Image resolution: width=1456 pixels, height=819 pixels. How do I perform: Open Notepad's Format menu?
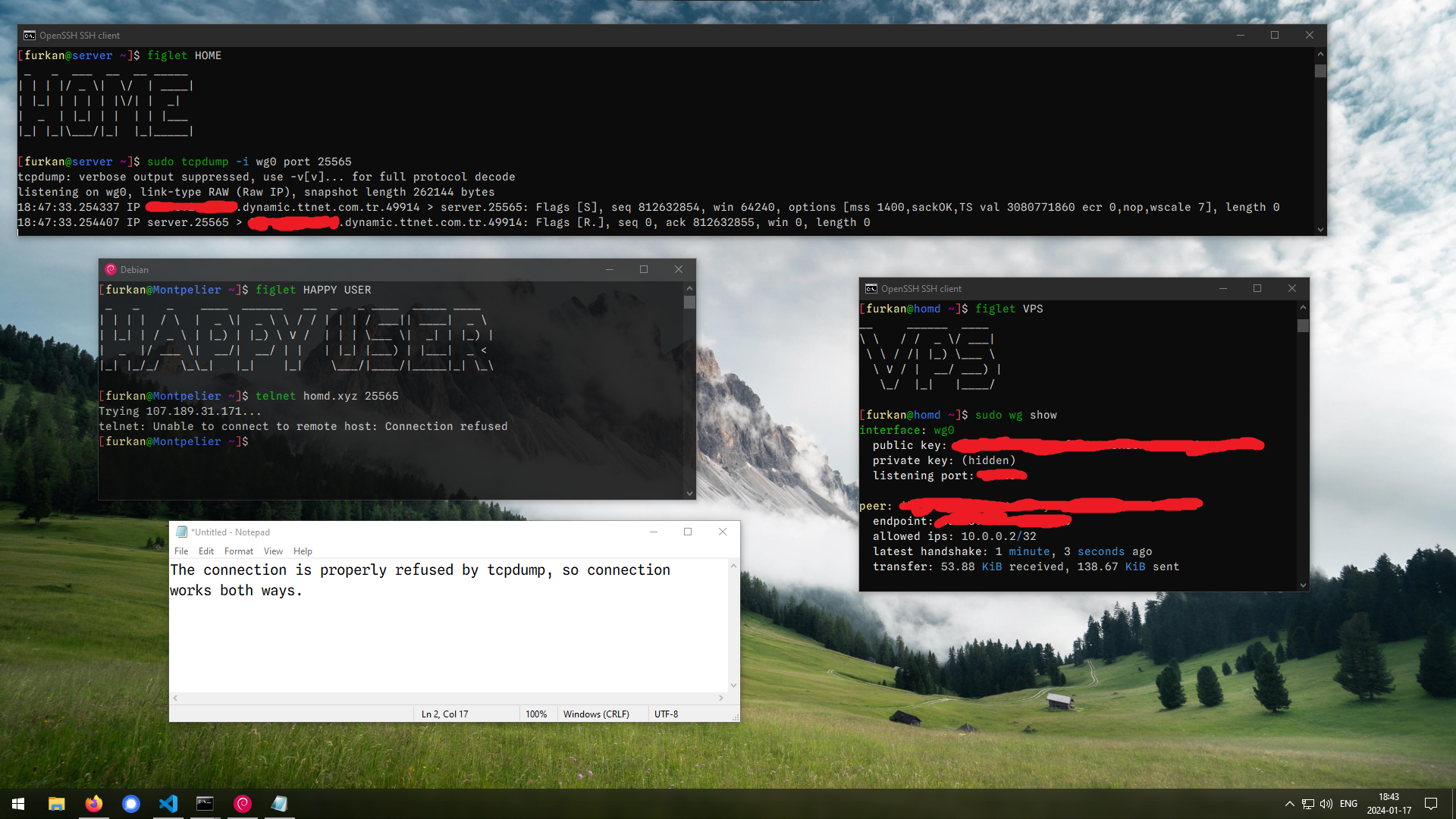tap(238, 551)
